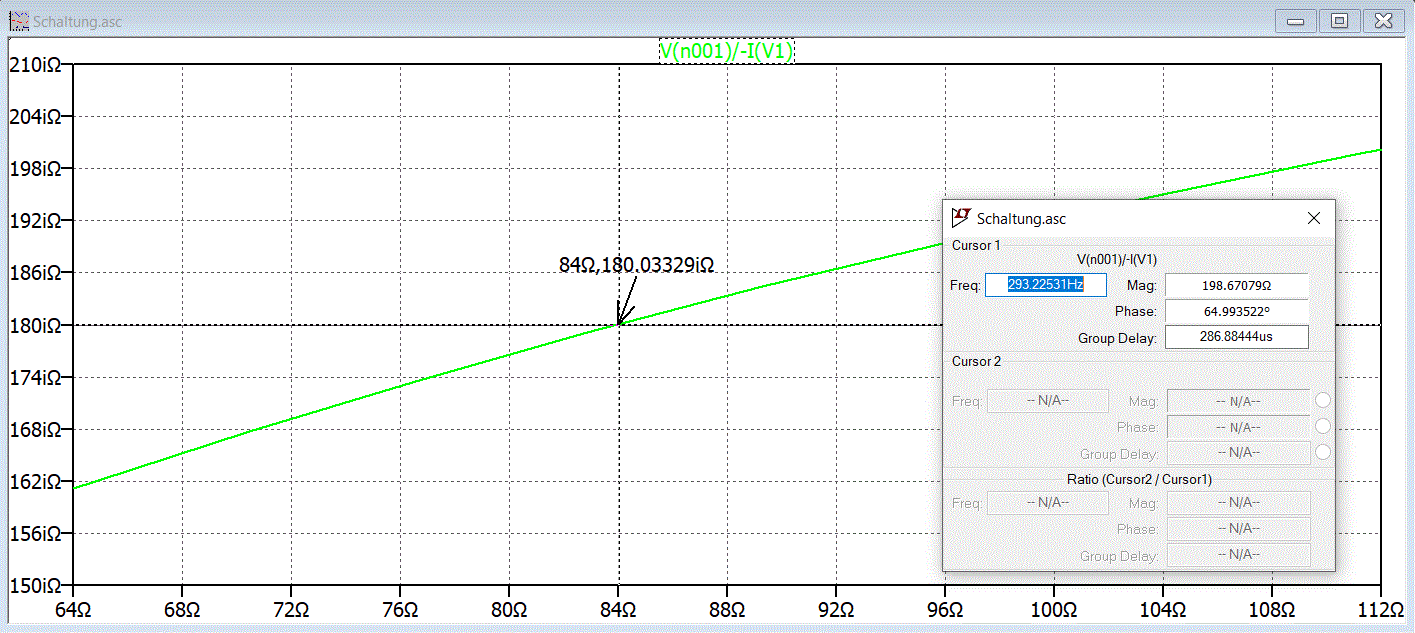The image size is (1415, 633).
Task: Click the 150iΩ vertical axis label
Action: (36, 585)
